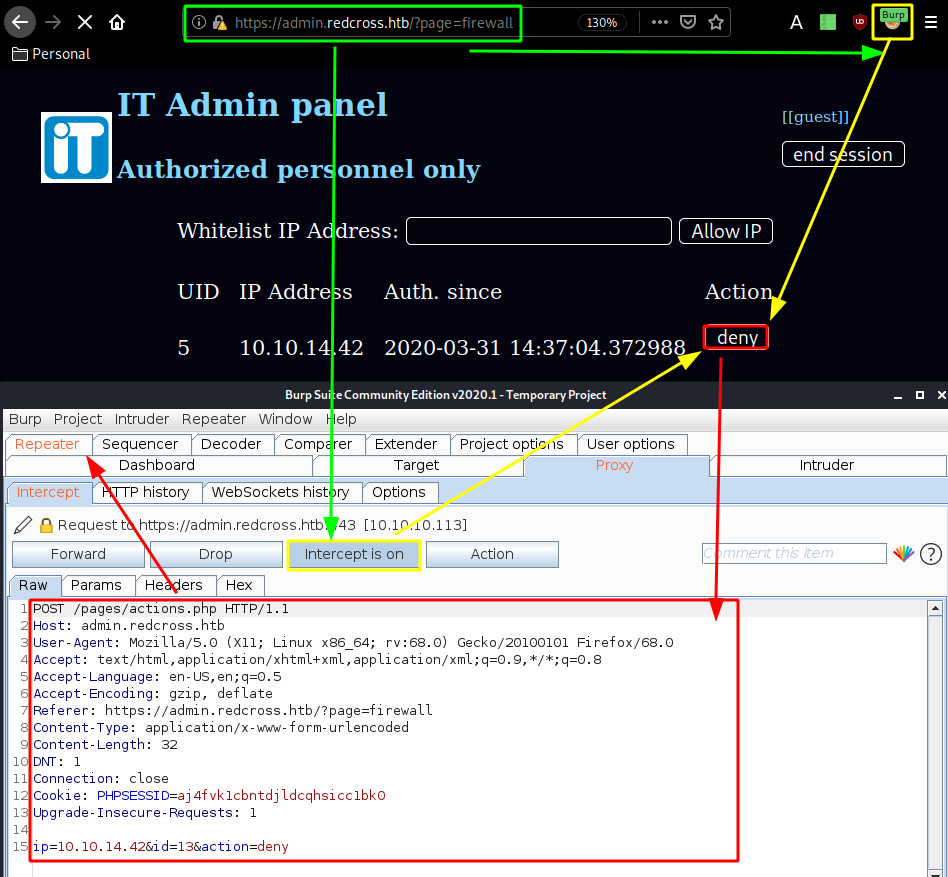Switch to the Comparer tab
The width and height of the screenshot is (948, 877).
[317, 444]
